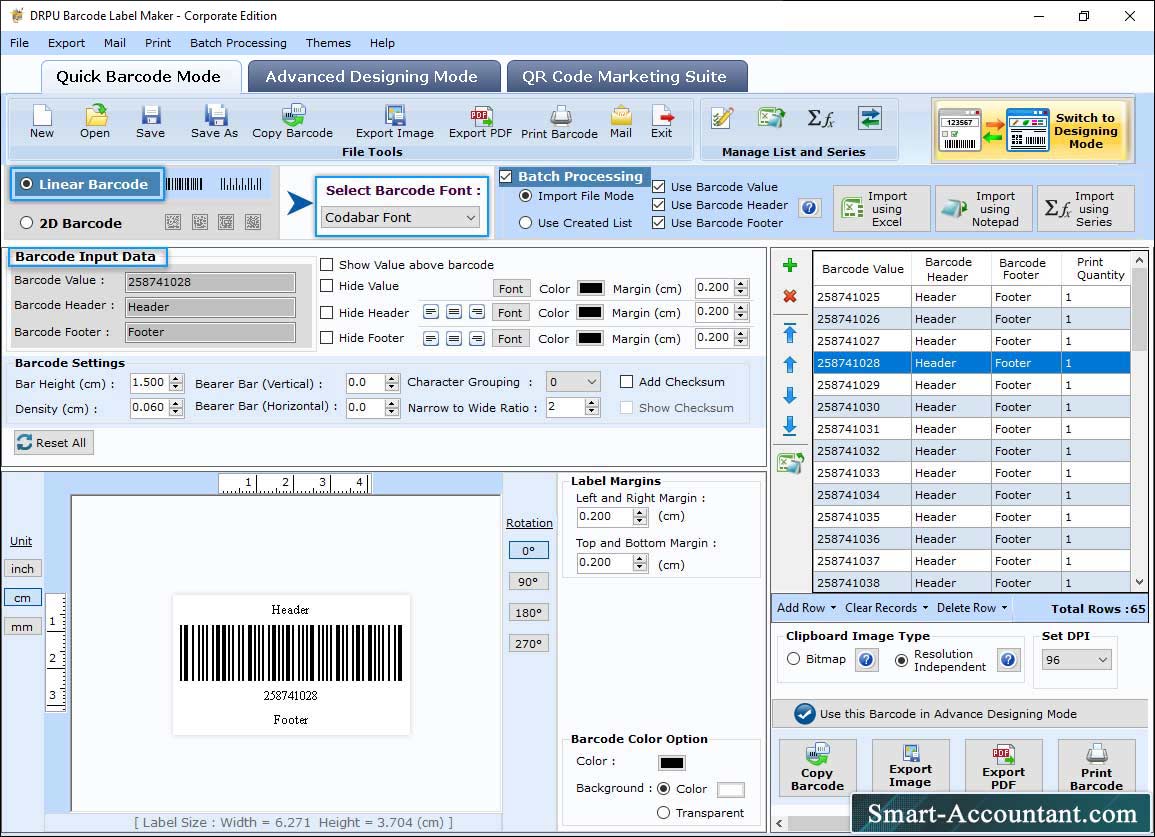Click Import using Notepad
The image size is (1155, 837).
click(983, 209)
